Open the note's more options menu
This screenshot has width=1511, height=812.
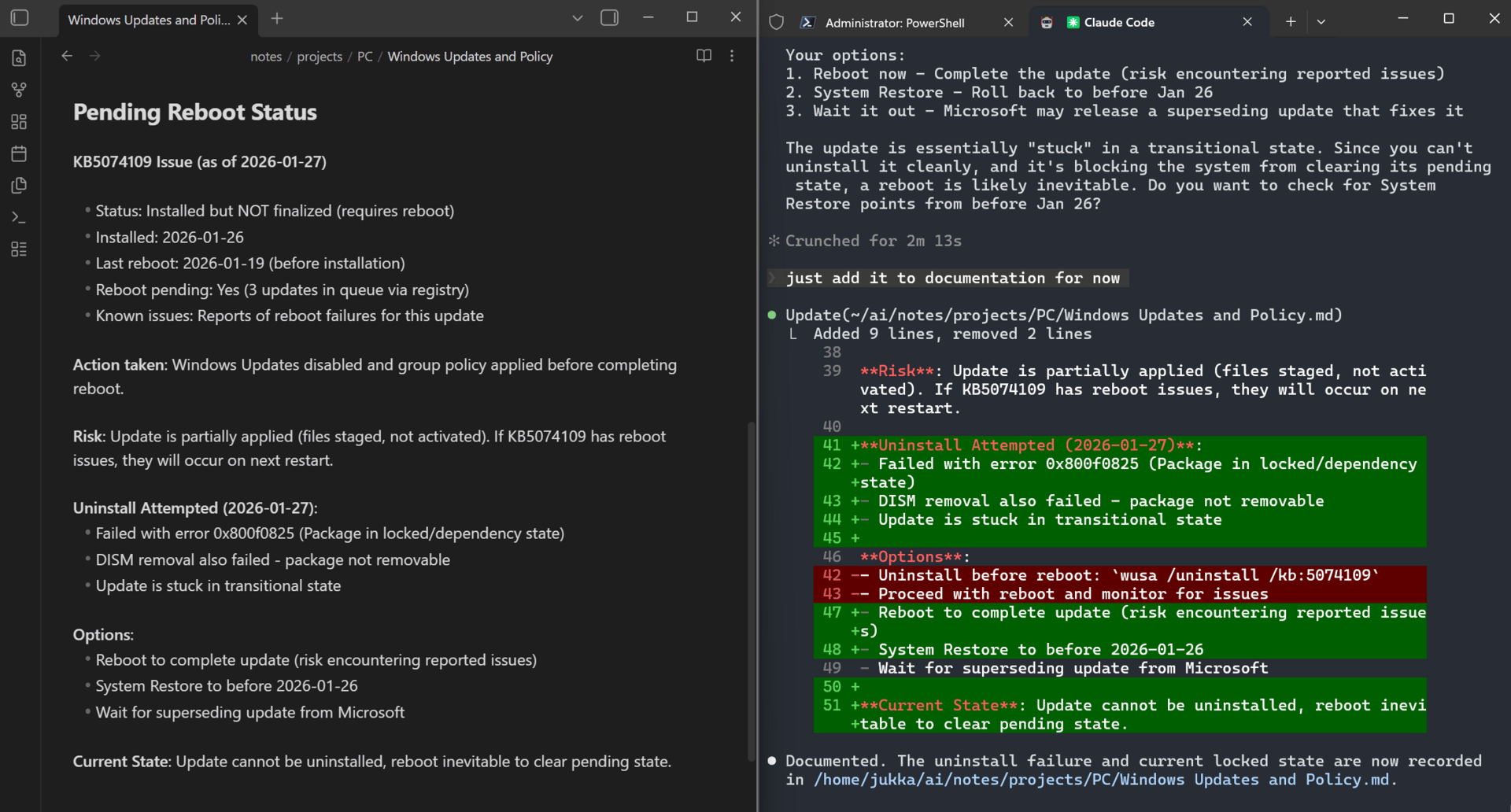pyautogui.click(x=732, y=56)
